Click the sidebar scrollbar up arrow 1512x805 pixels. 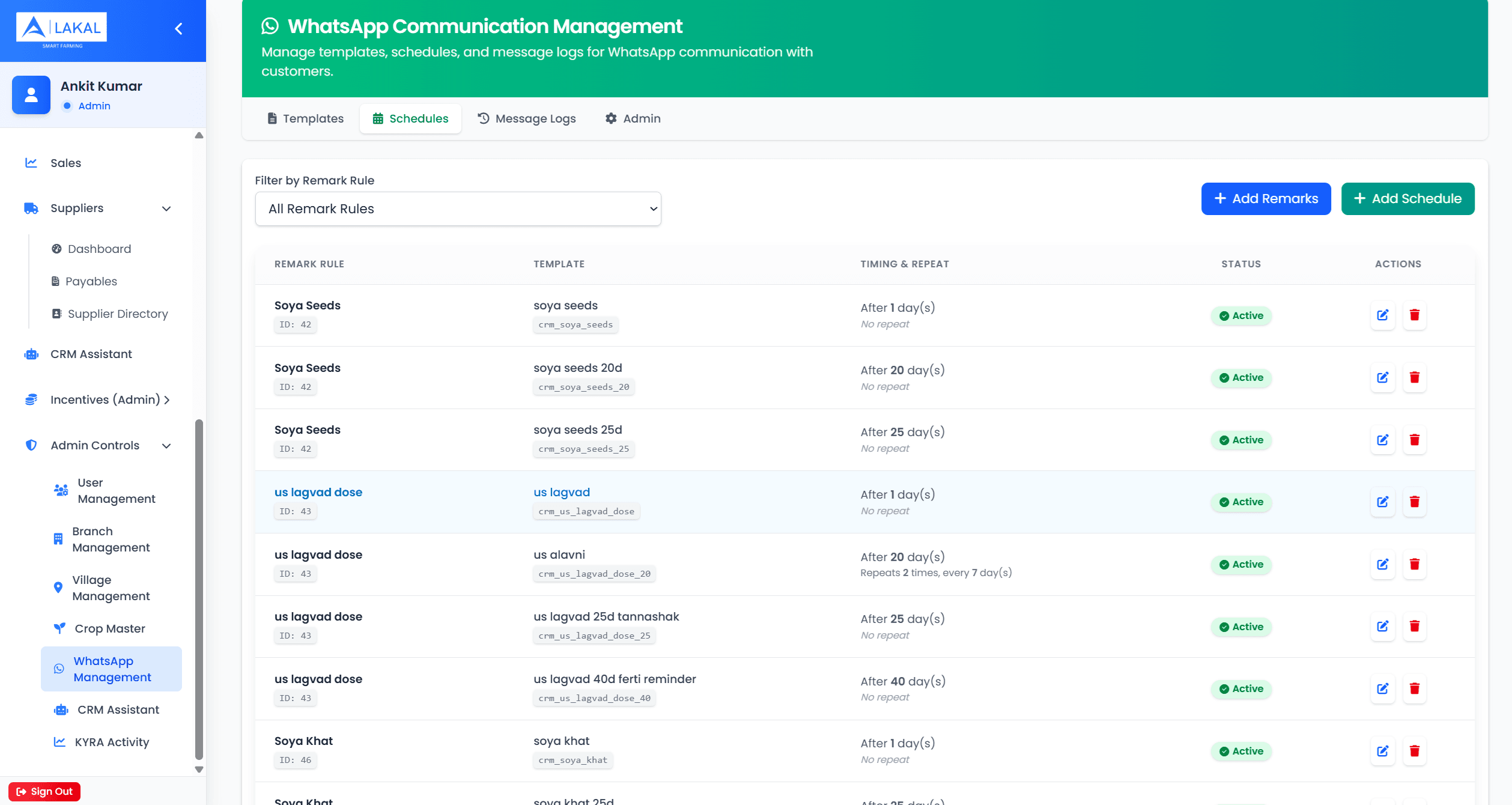pos(199,135)
